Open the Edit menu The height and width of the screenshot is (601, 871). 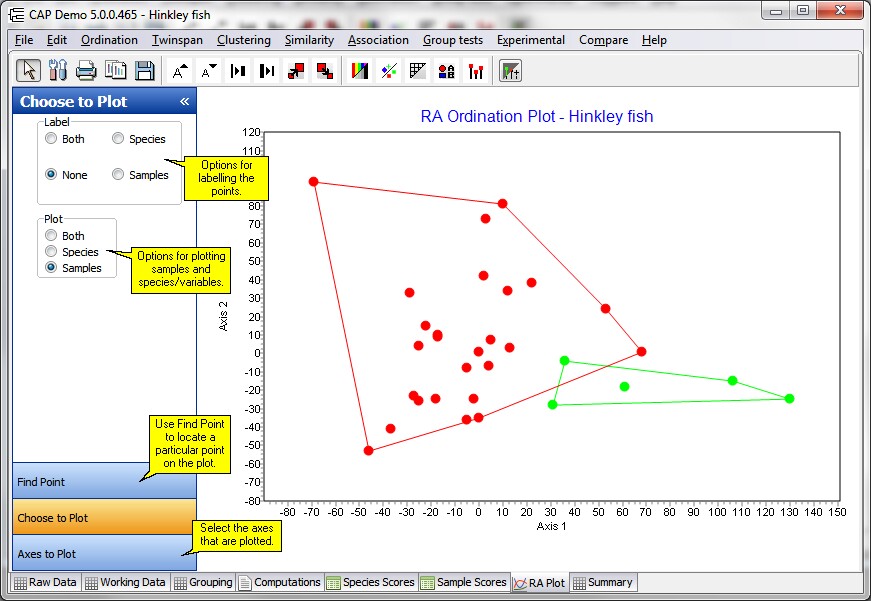coord(57,40)
